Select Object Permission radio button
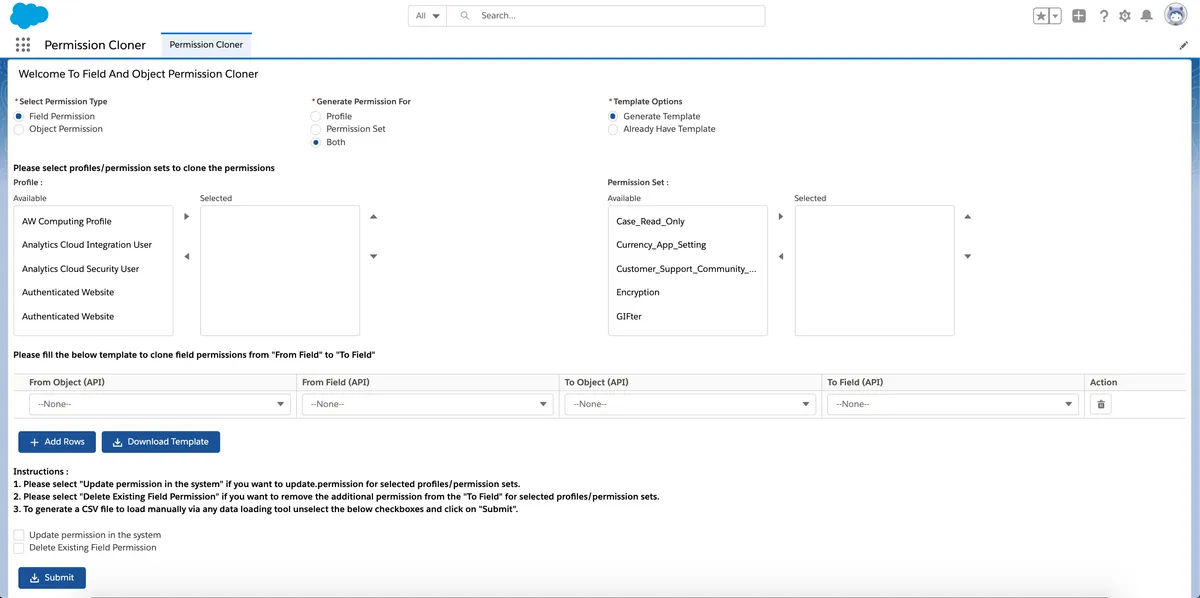This screenshot has width=1200, height=598. 19,129
